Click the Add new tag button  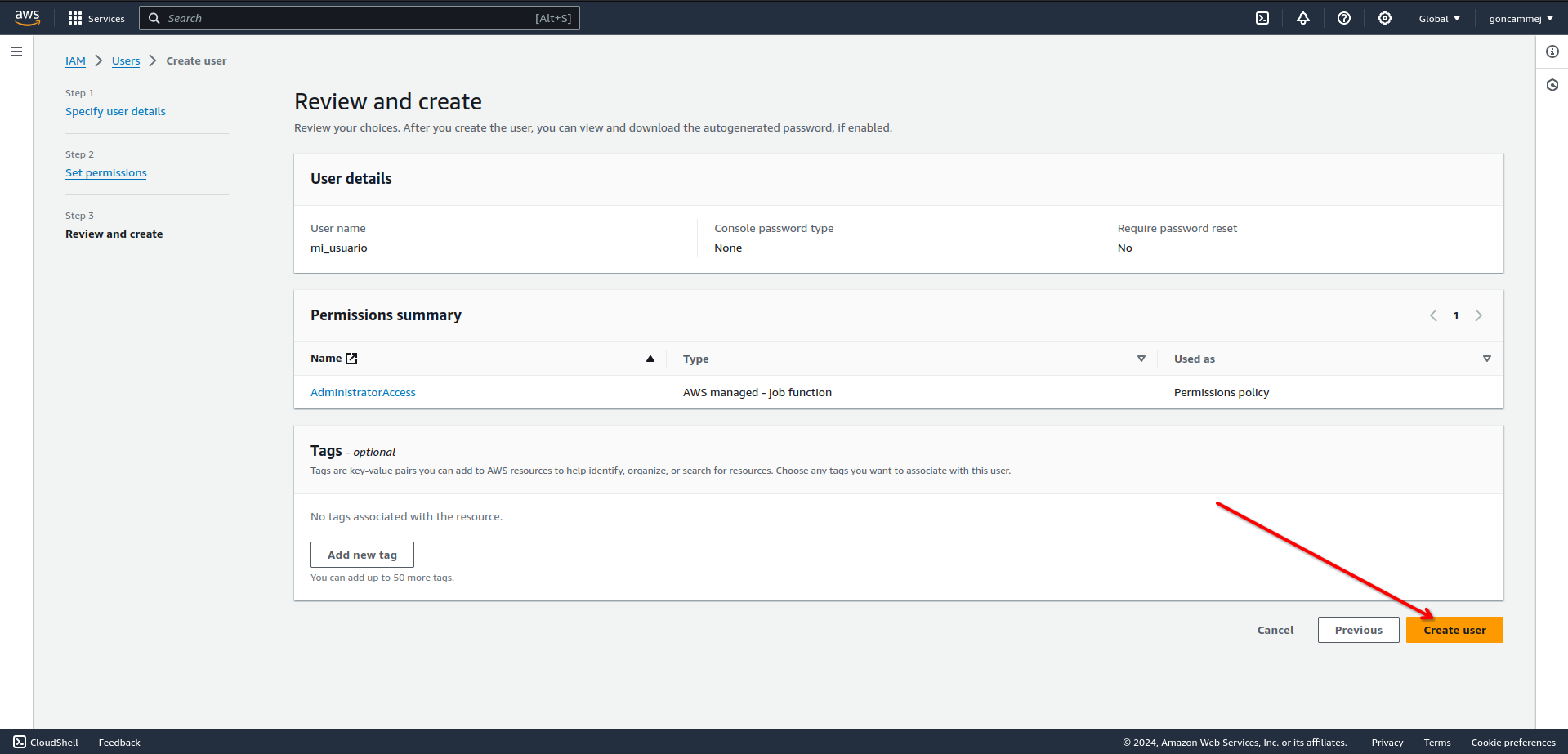pos(362,555)
